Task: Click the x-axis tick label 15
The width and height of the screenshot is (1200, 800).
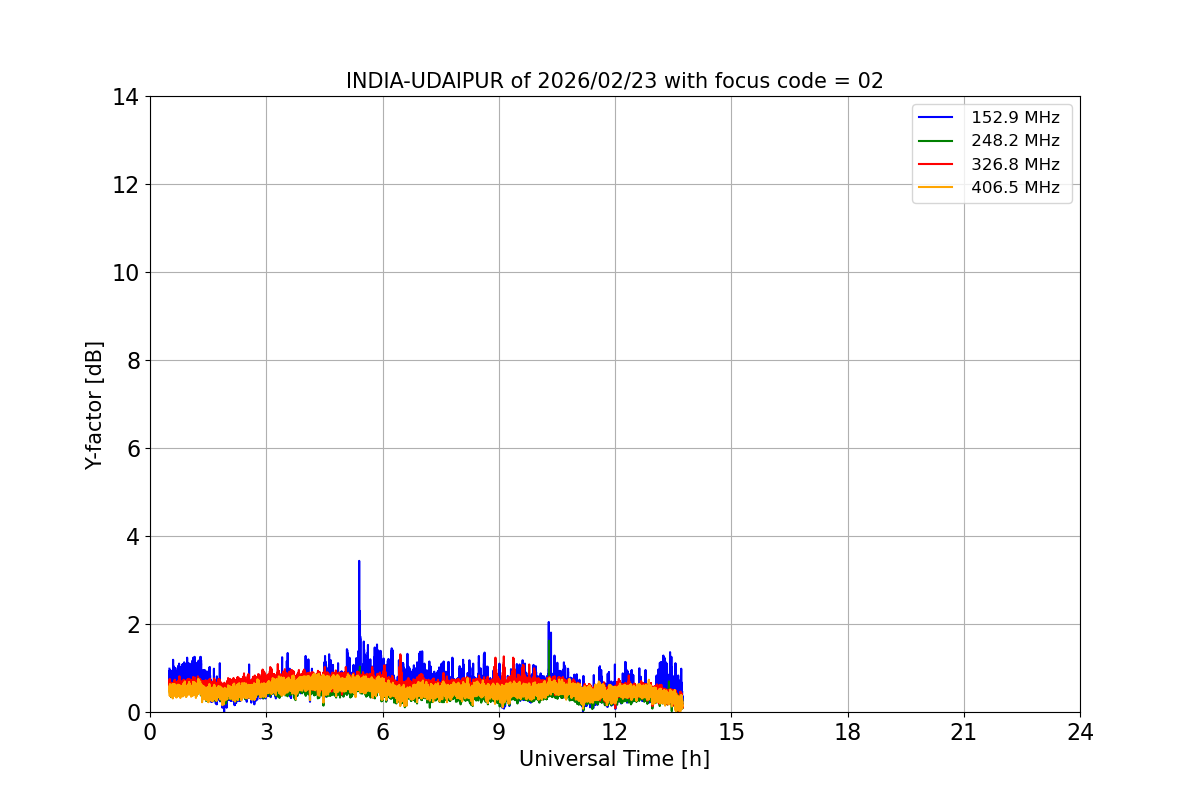Action: point(731,732)
